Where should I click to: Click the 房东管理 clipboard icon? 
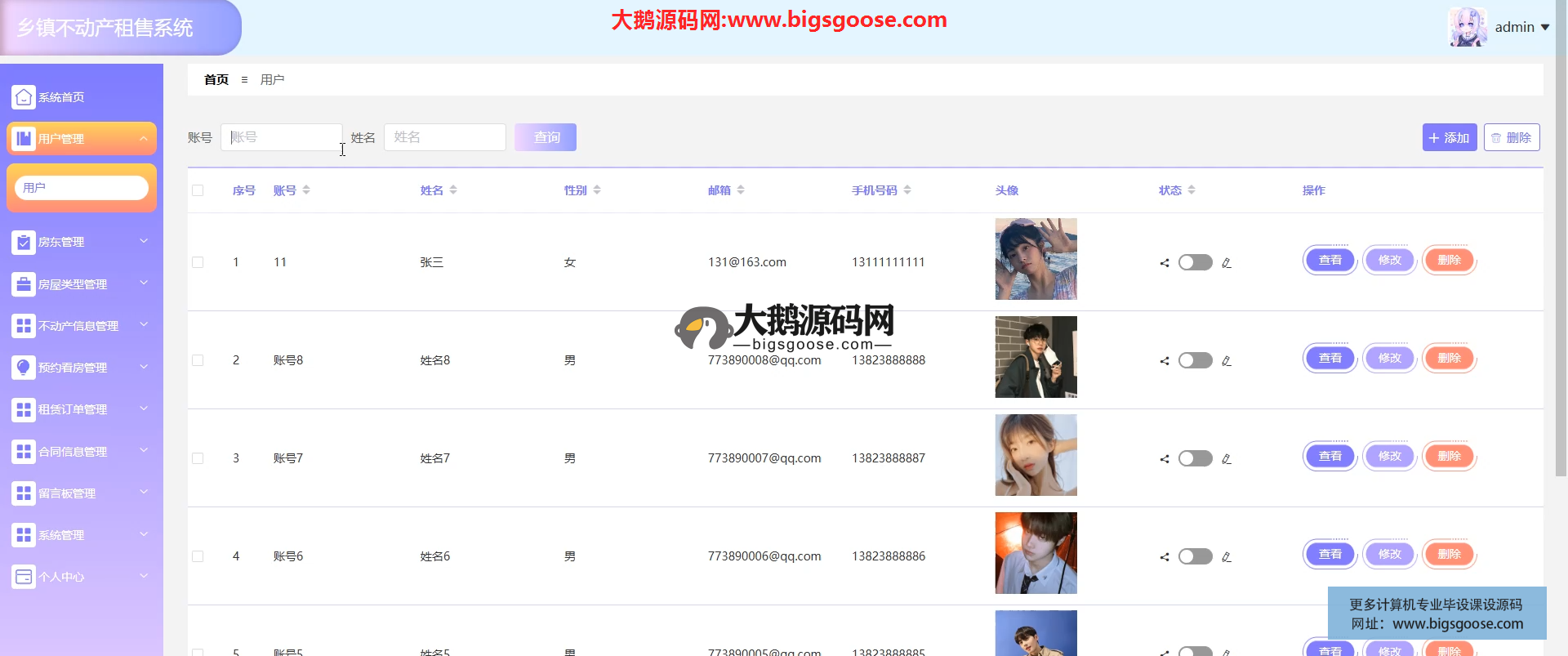[x=24, y=242]
